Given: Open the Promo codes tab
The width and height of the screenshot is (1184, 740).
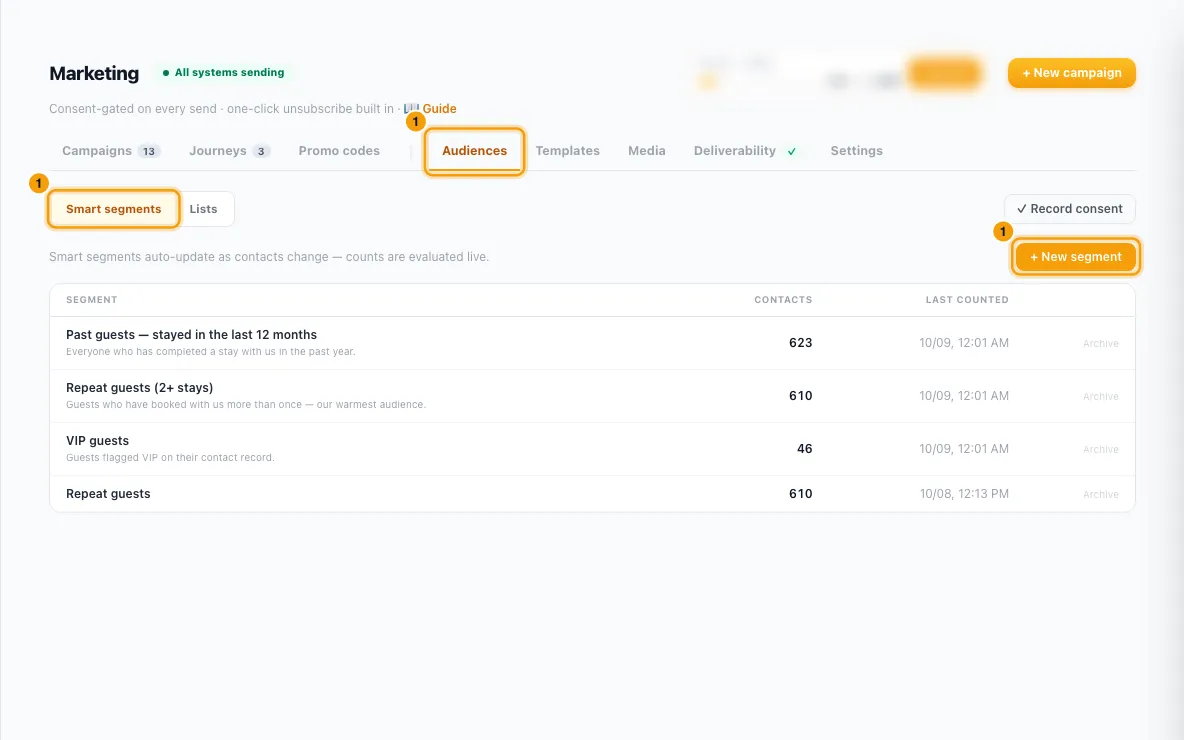Looking at the screenshot, I should [x=339, y=151].
